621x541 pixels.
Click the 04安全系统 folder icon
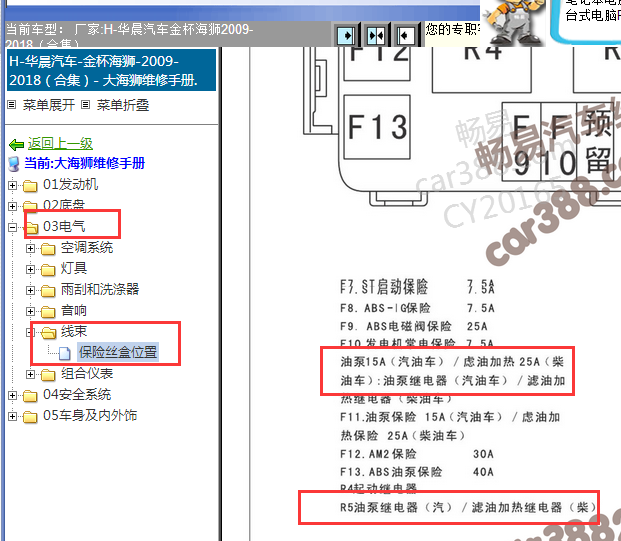[30, 395]
